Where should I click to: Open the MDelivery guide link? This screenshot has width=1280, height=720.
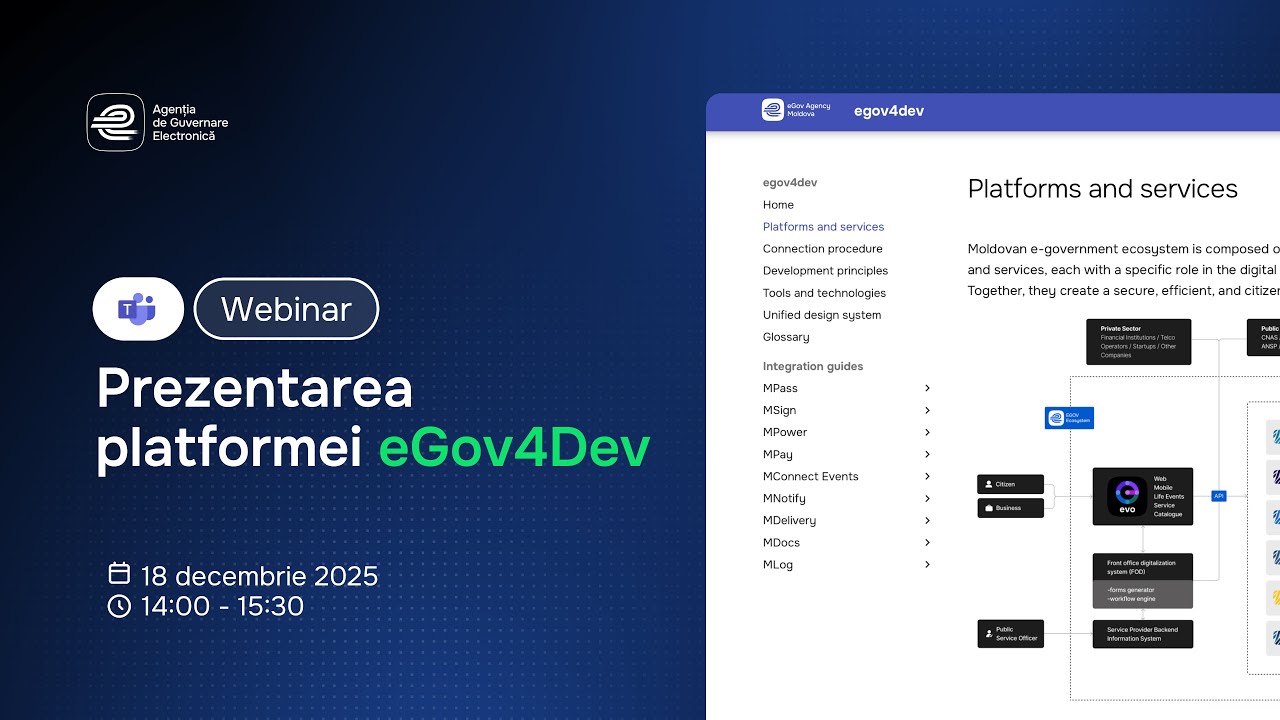[x=789, y=520]
